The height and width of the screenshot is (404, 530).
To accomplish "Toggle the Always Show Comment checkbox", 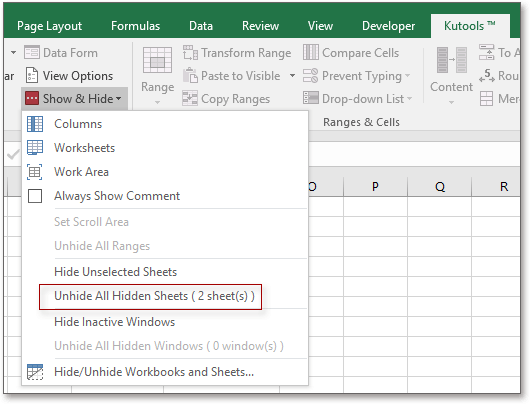I will click(x=35, y=196).
